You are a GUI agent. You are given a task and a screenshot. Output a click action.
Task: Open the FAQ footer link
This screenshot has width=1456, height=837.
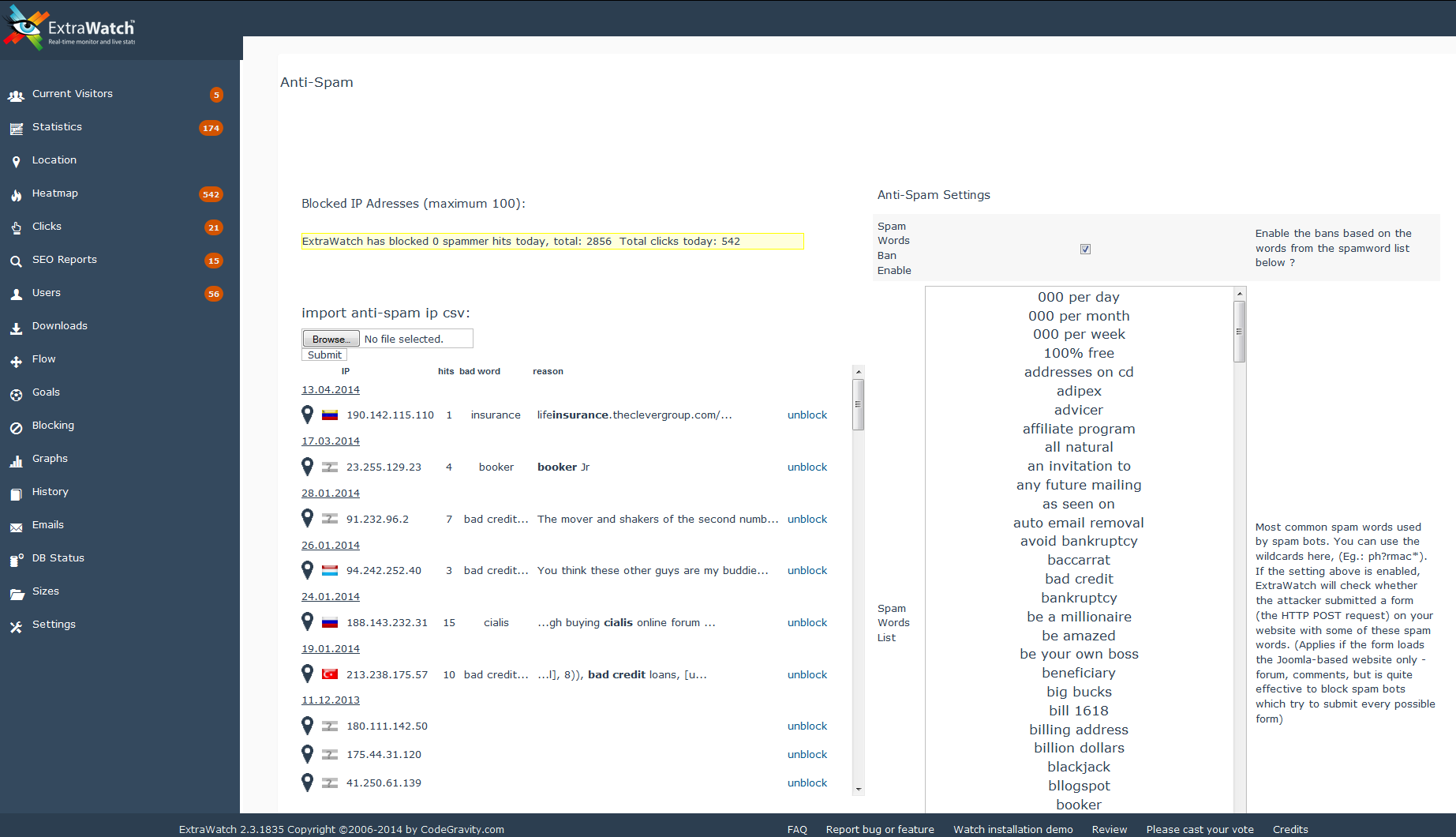(797, 829)
